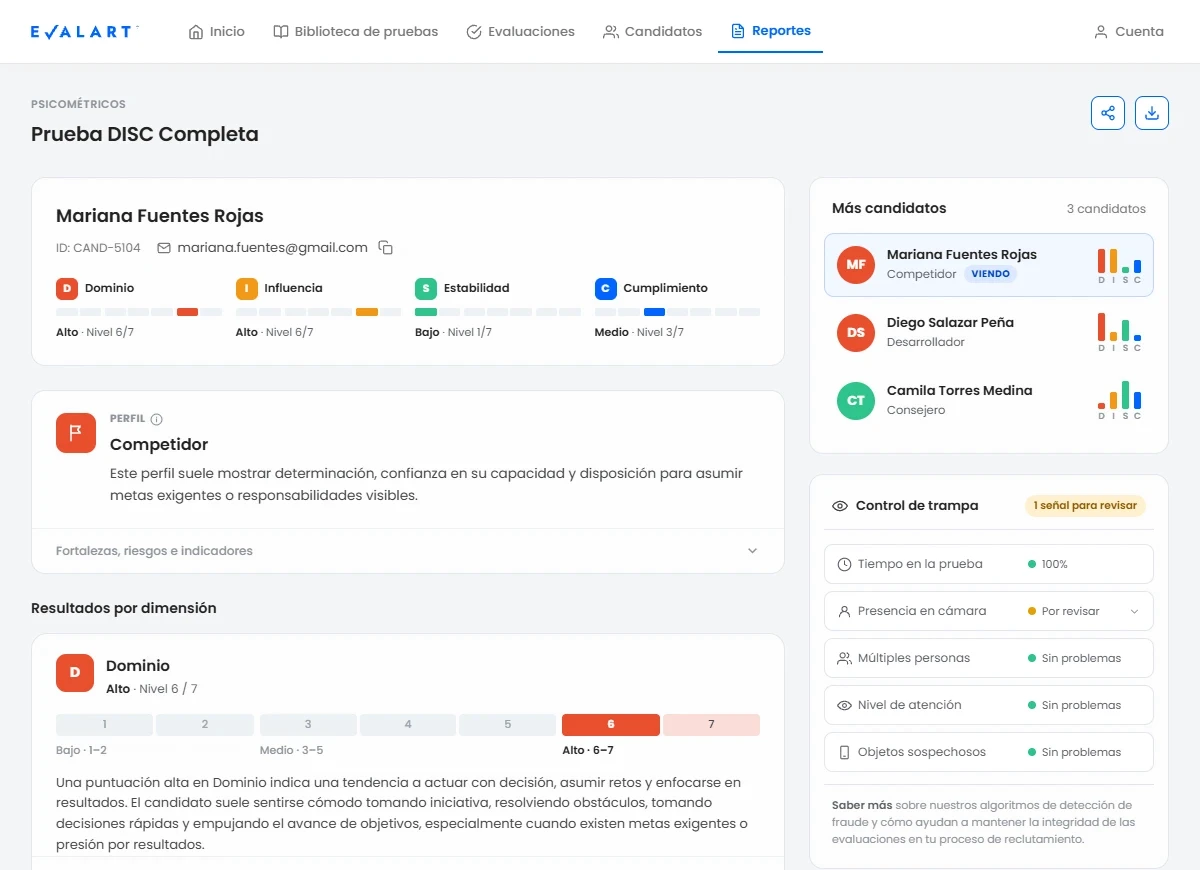Click the Saber más link

point(862,805)
